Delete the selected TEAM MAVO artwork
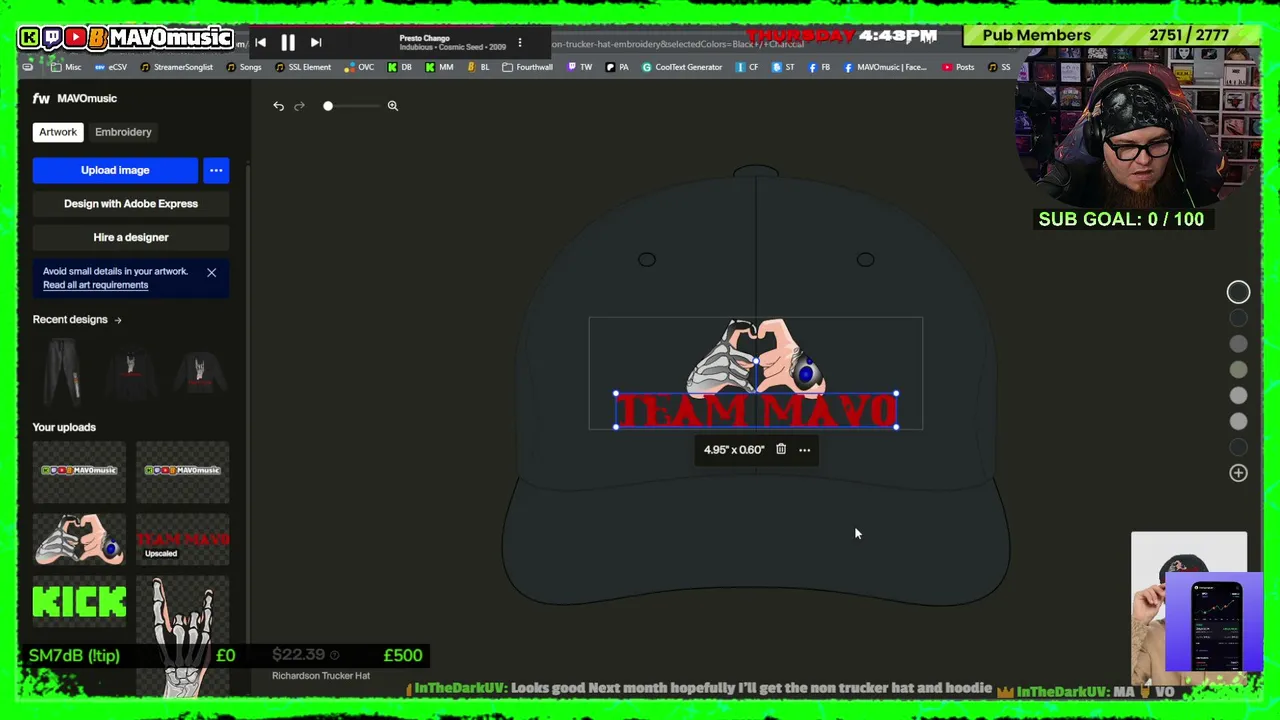1280x720 pixels. pyautogui.click(x=781, y=450)
